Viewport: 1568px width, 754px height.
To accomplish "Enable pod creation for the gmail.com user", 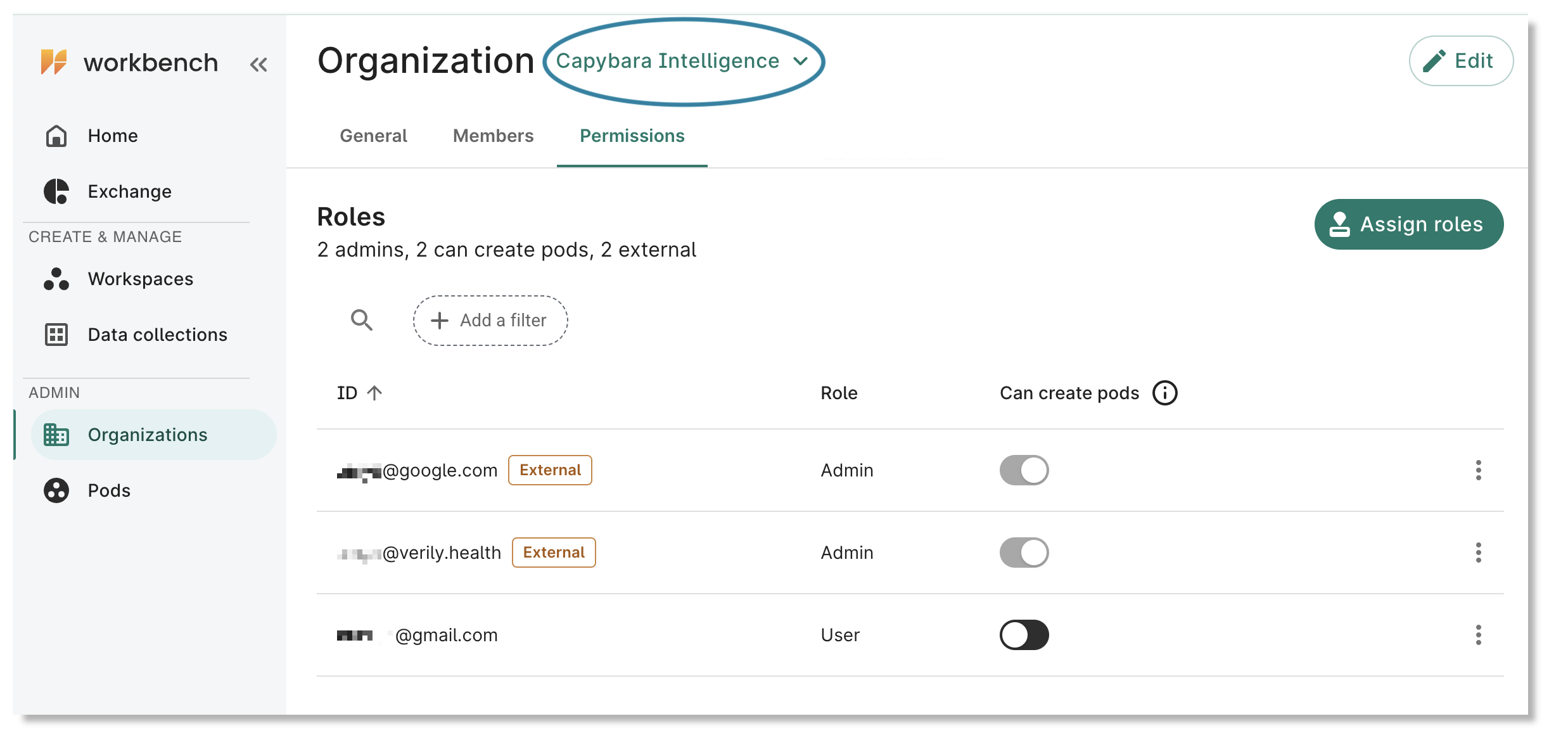I will click(x=1024, y=634).
